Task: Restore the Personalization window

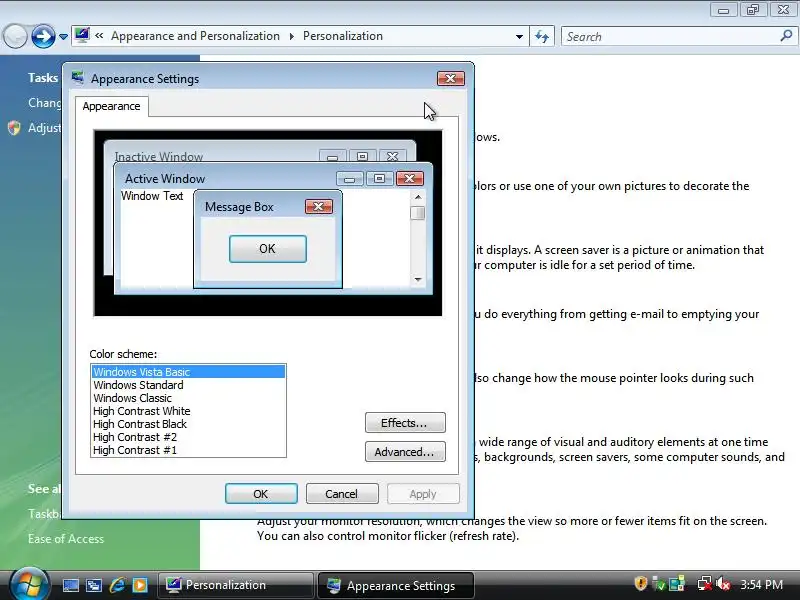Action: pos(753,9)
